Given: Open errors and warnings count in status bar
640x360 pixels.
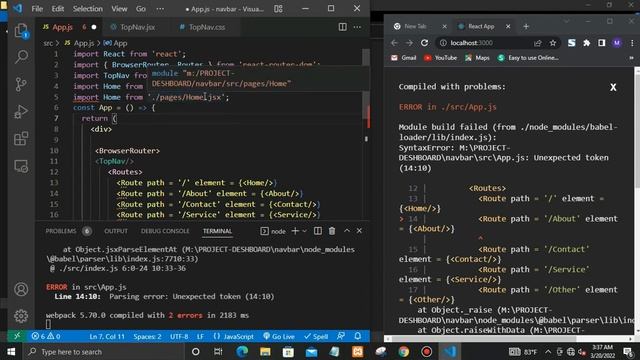Looking at the screenshot, I should pos(46,336).
